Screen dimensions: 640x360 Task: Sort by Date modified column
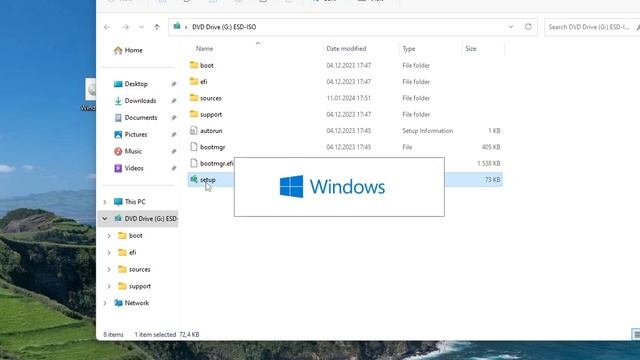pyautogui.click(x=346, y=49)
